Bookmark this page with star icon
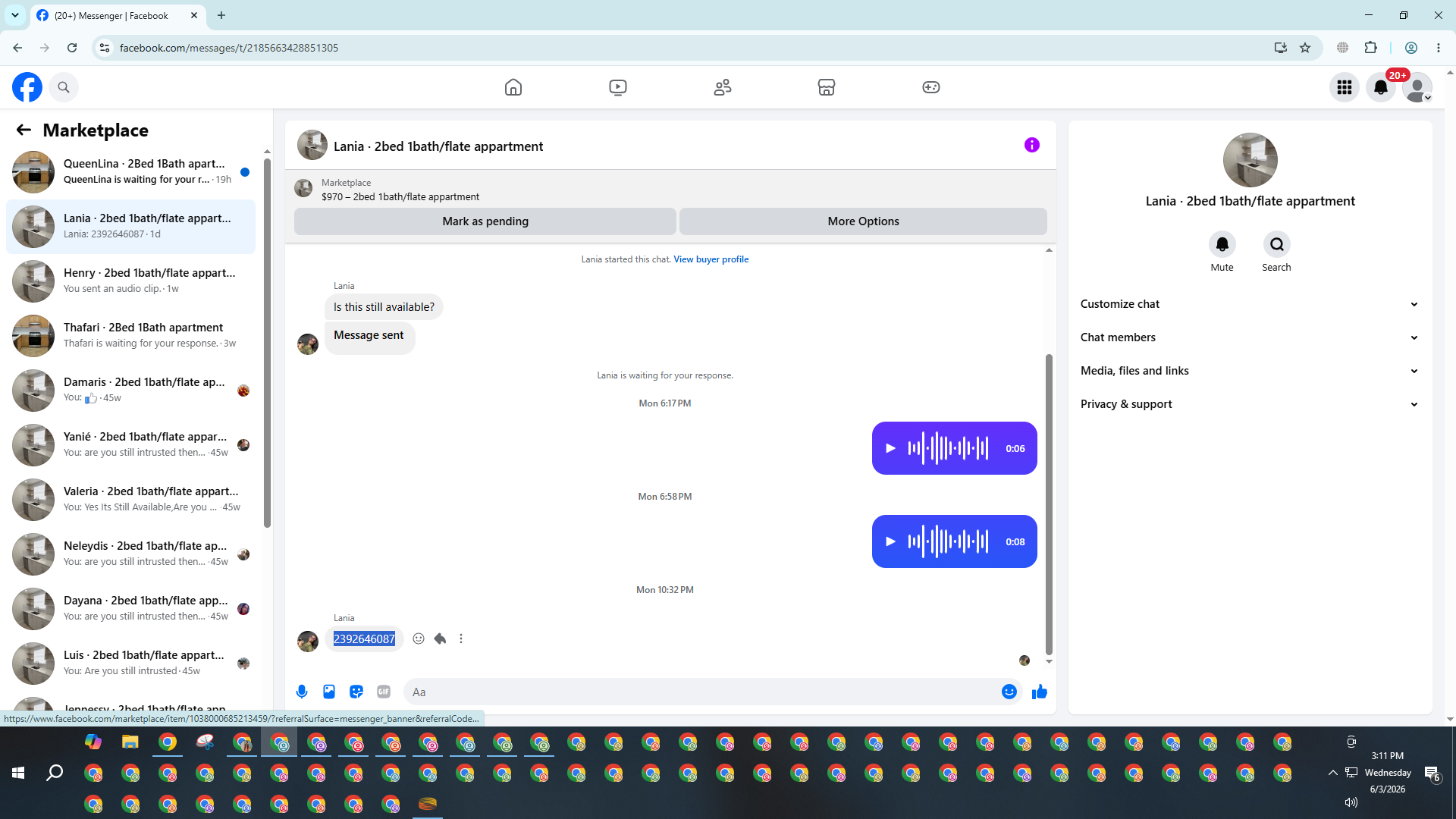The image size is (1456, 819). [1305, 48]
